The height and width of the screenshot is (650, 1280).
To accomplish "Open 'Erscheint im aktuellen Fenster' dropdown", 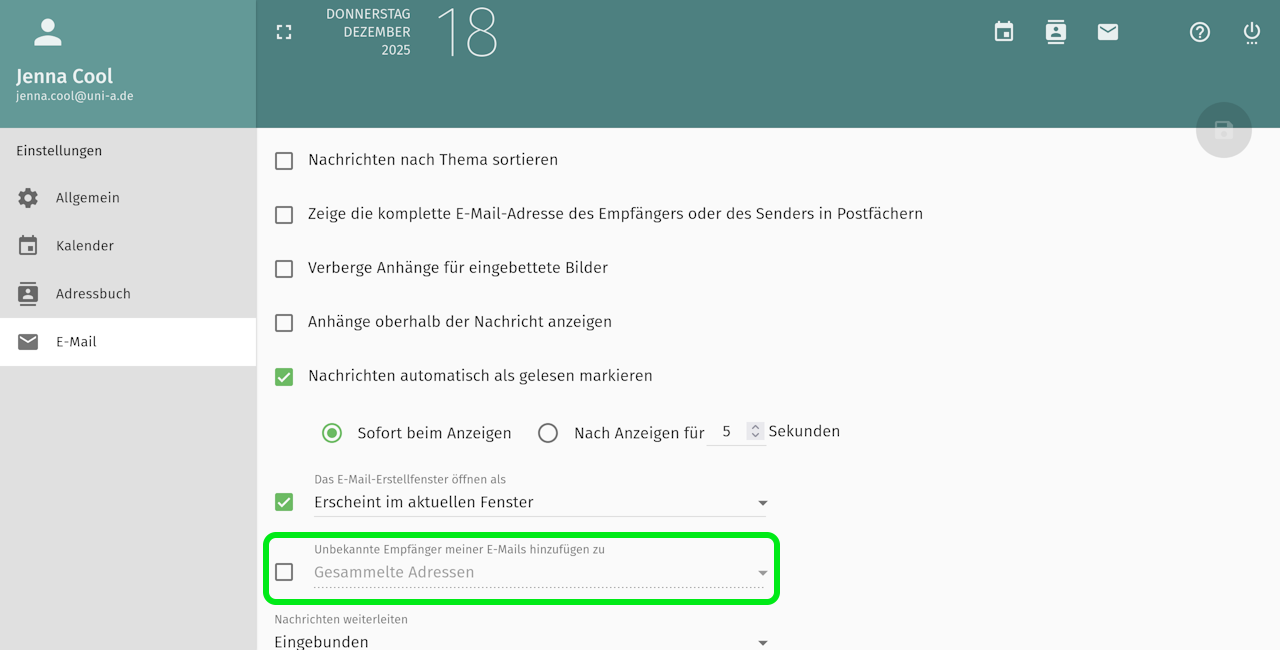I will (540, 502).
